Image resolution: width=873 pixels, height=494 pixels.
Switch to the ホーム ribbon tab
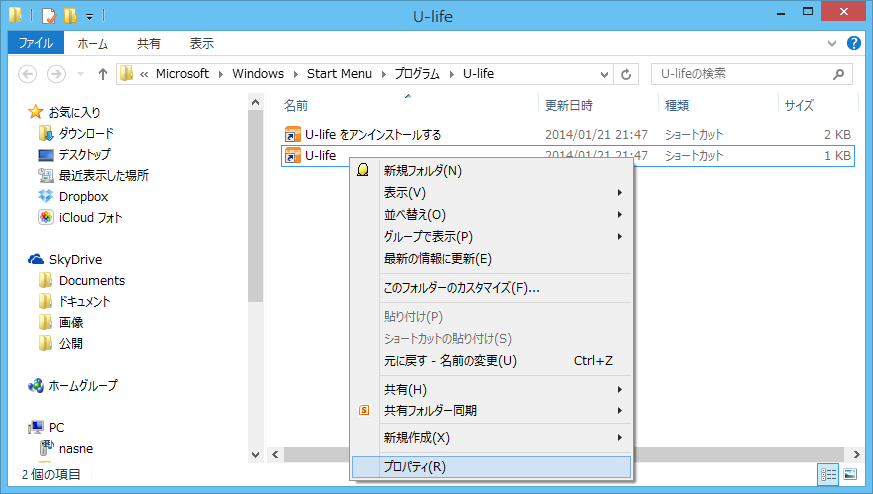click(92, 43)
